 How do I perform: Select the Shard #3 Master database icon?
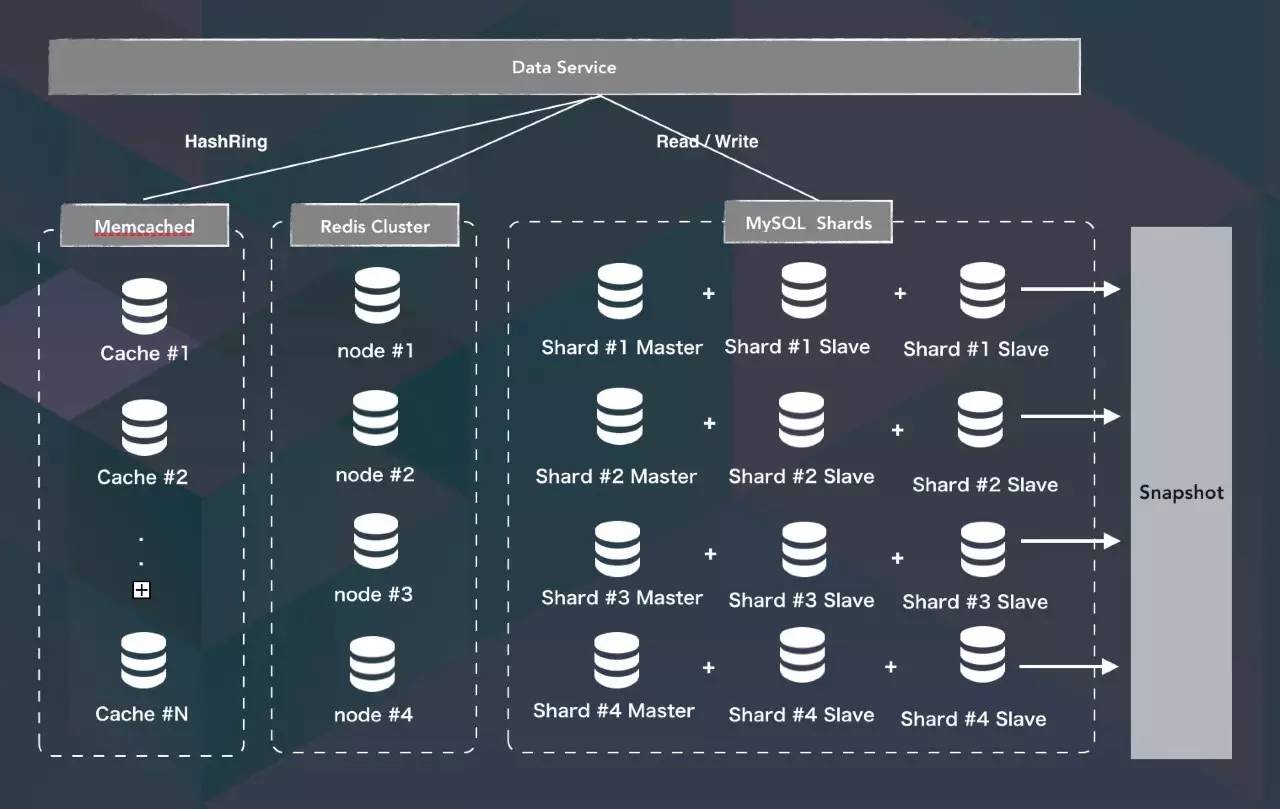[618, 549]
